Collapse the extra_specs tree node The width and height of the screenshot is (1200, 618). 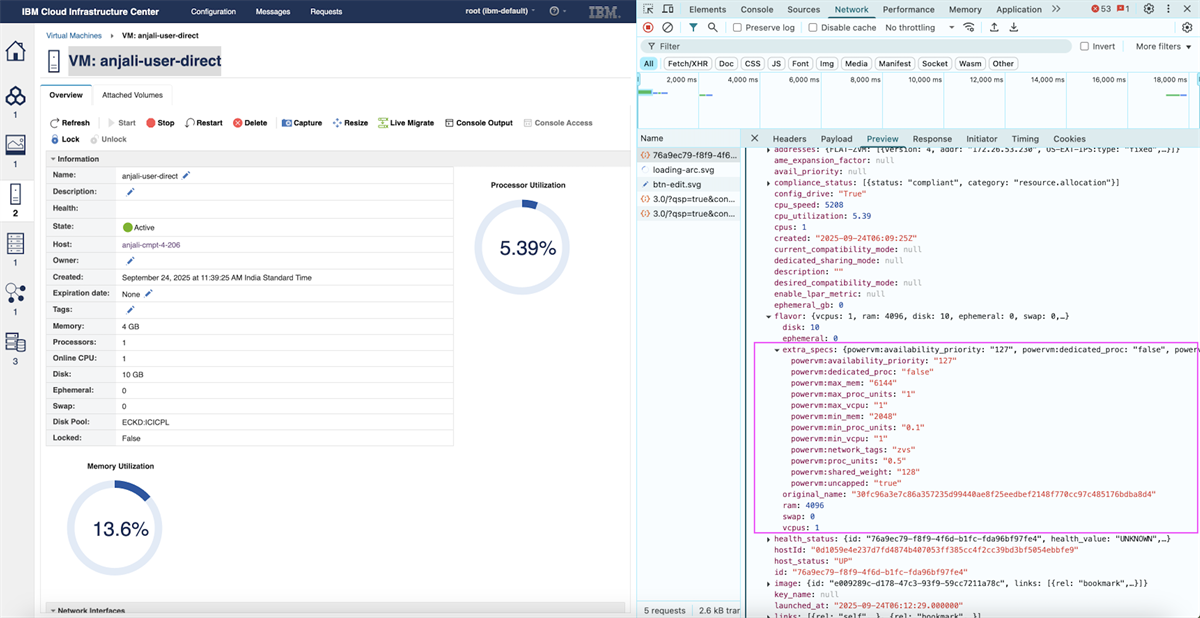pos(777,350)
